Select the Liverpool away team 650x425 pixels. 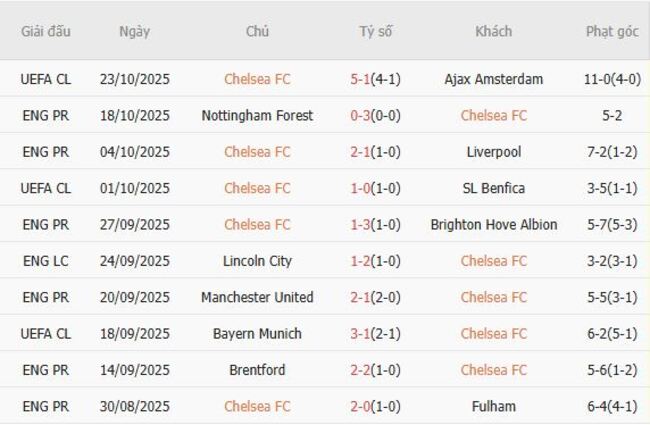click(x=493, y=152)
